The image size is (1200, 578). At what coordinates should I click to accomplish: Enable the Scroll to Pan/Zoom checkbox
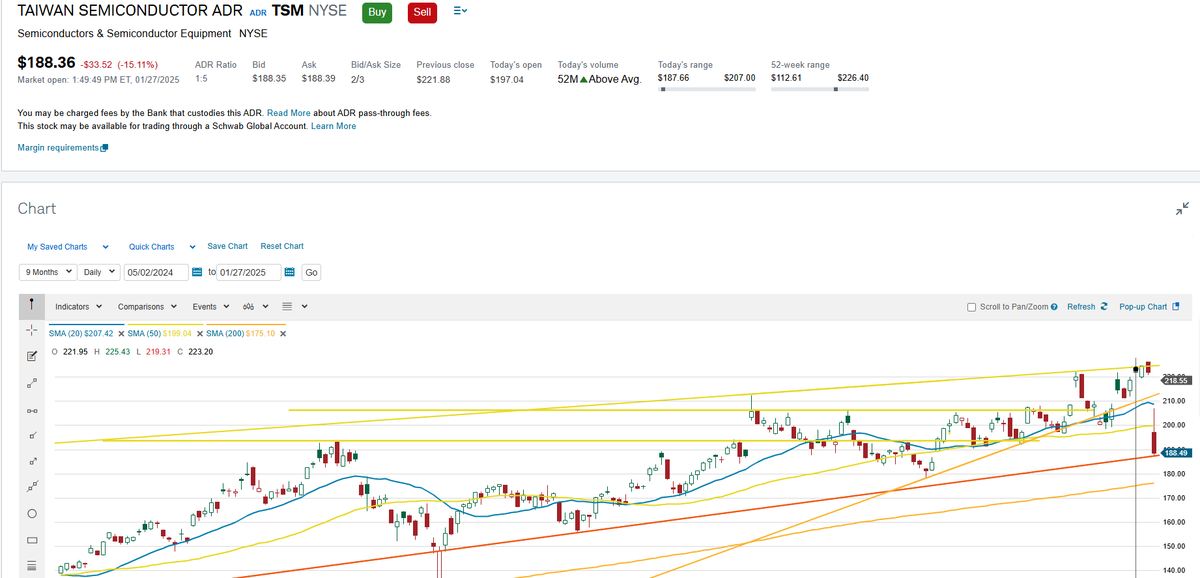point(971,306)
